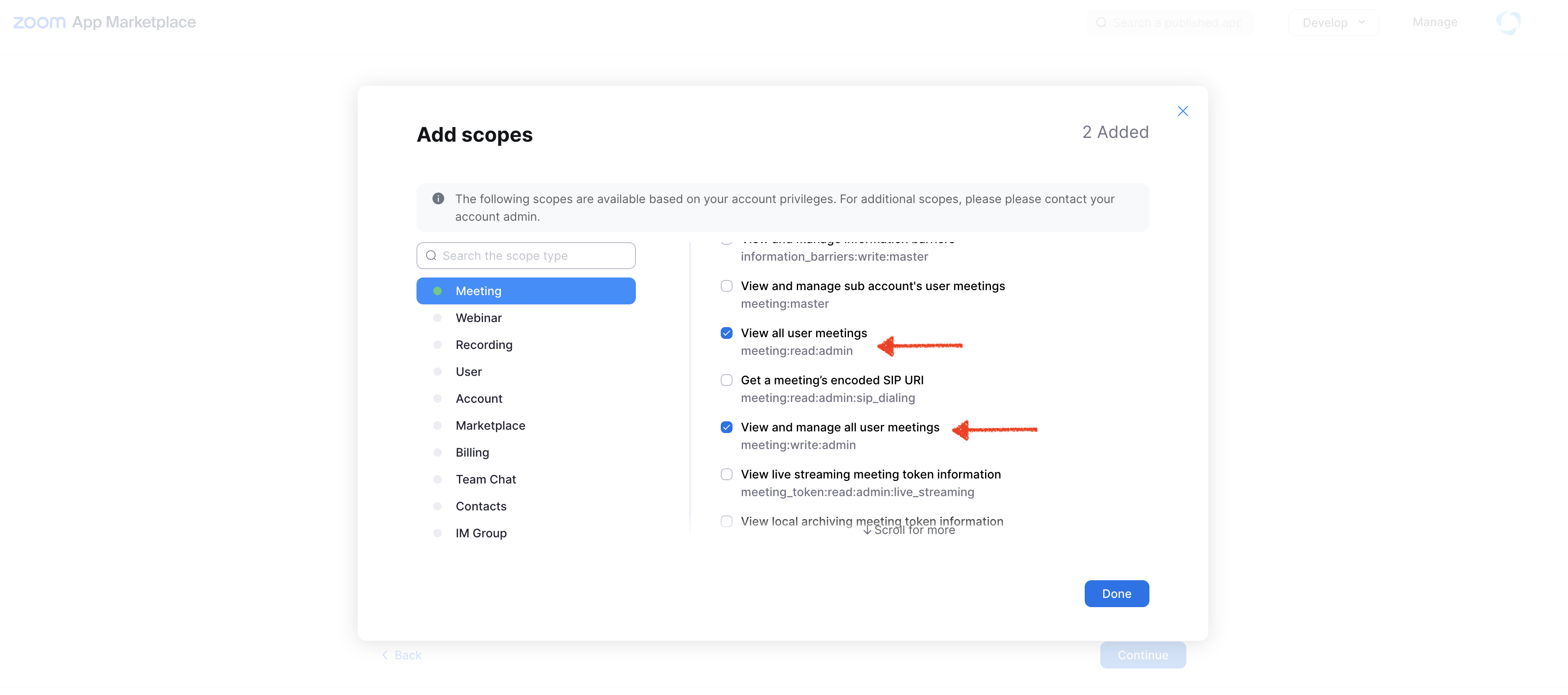
Task: Click the Zoom logo in header
Action: click(x=40, y=23)
